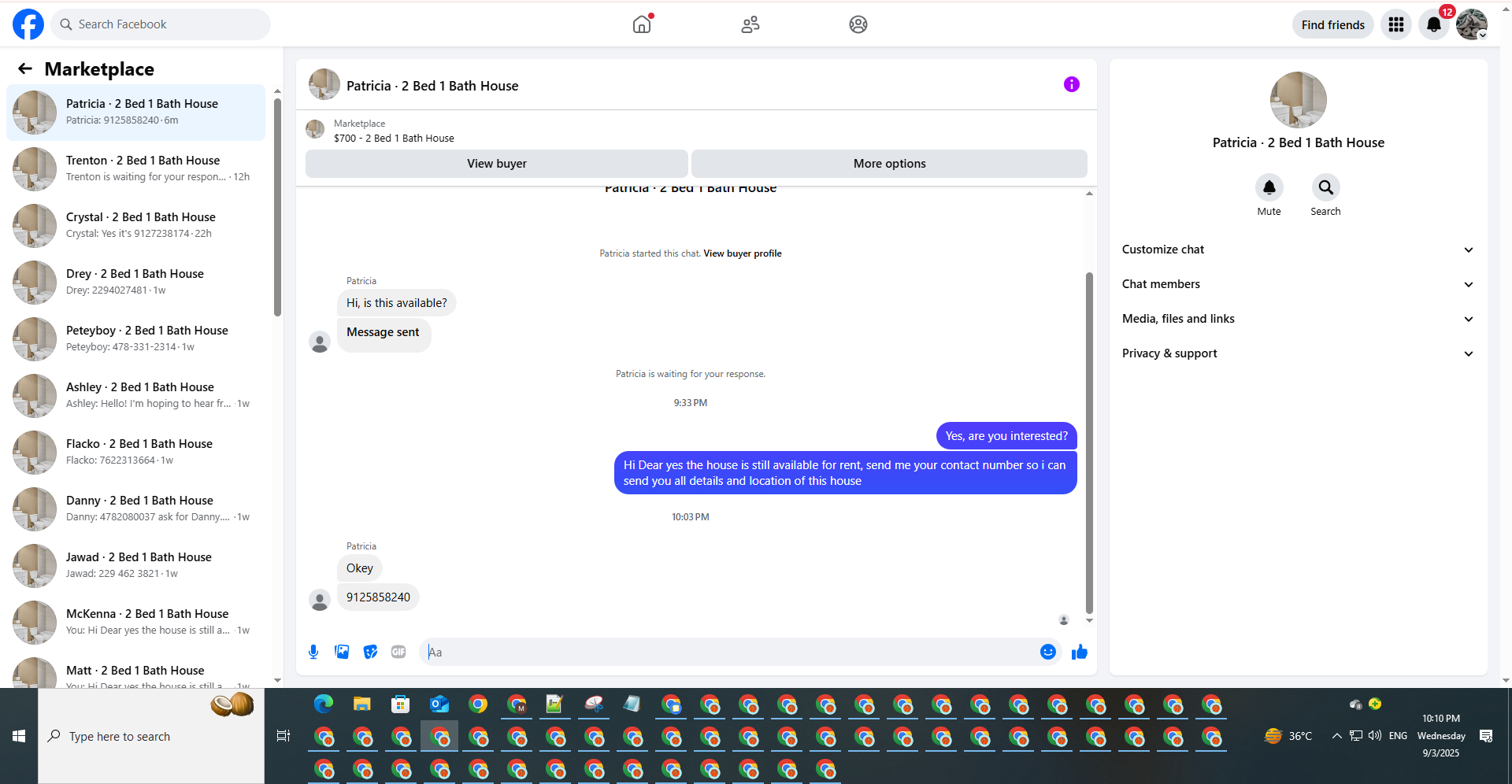Click the 'Okey' message bubble
The width and height of the screenshot is (1512, 784).
pyautogui.click(x=360, y=568)
